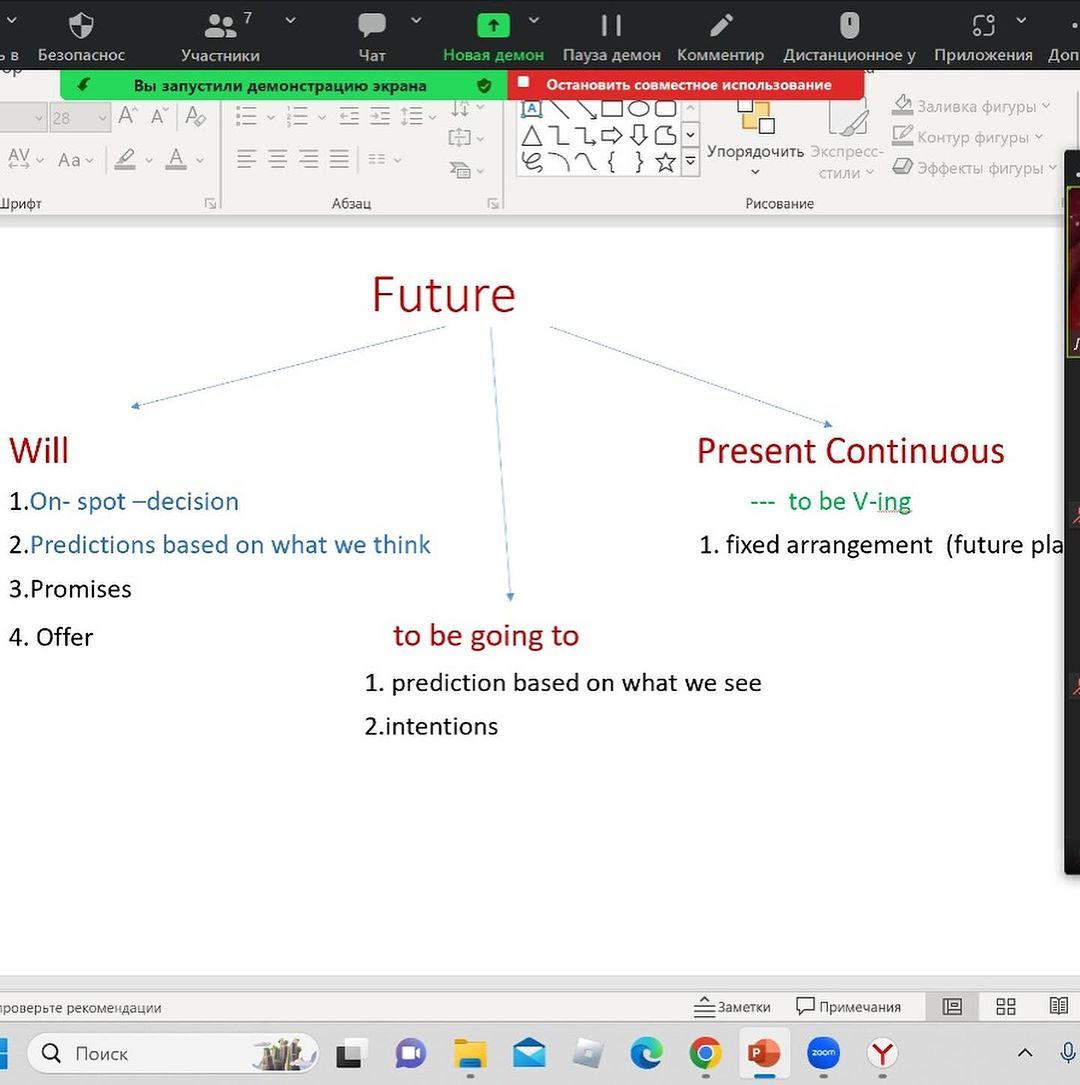The width and height of the screenshot is (1080, 1085).
Task: Increase the list indent level
Action: coord(380,116)
